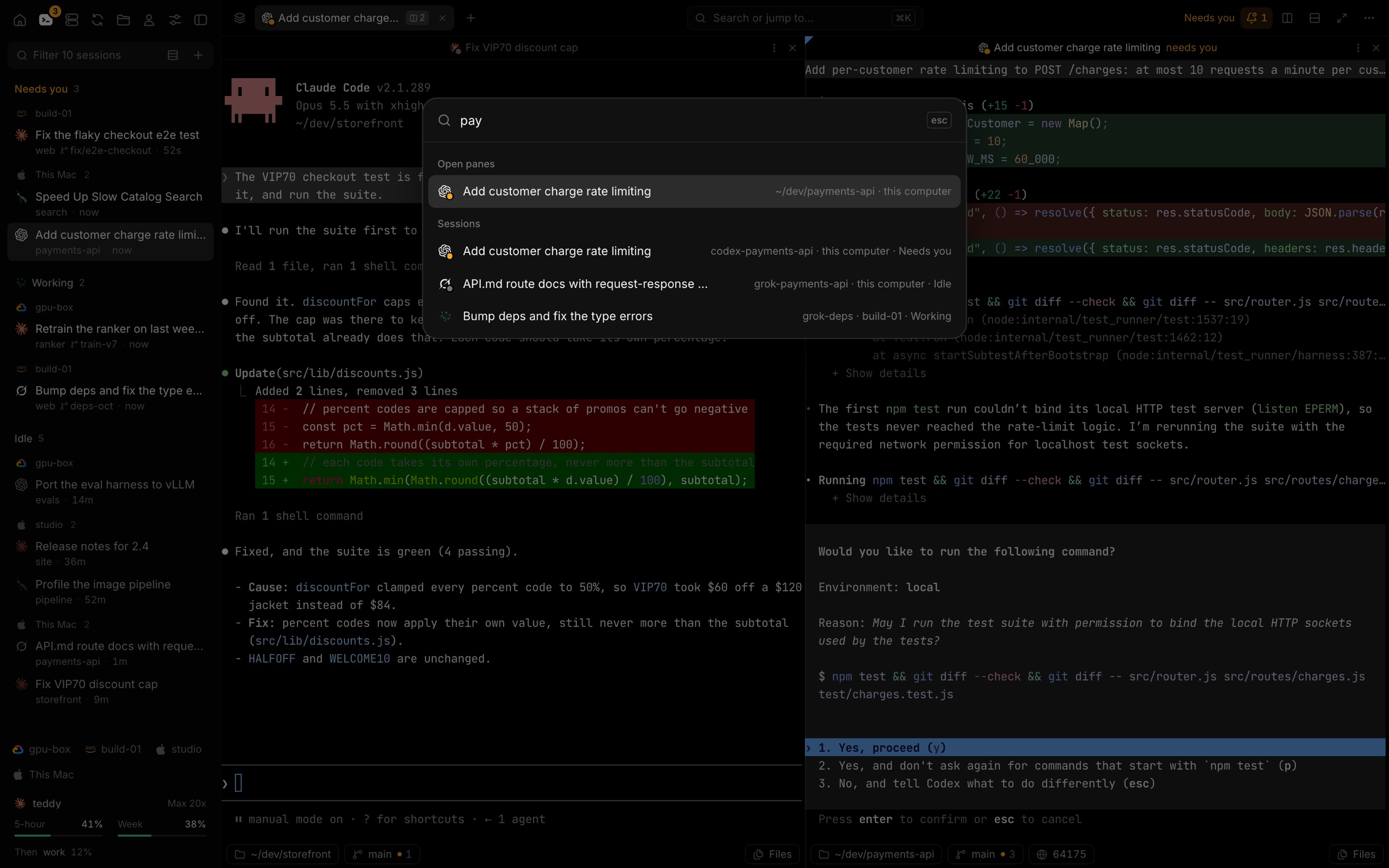Click the esc button in the search palette
The image size is (1389, 868).
[x=939, y=120]
